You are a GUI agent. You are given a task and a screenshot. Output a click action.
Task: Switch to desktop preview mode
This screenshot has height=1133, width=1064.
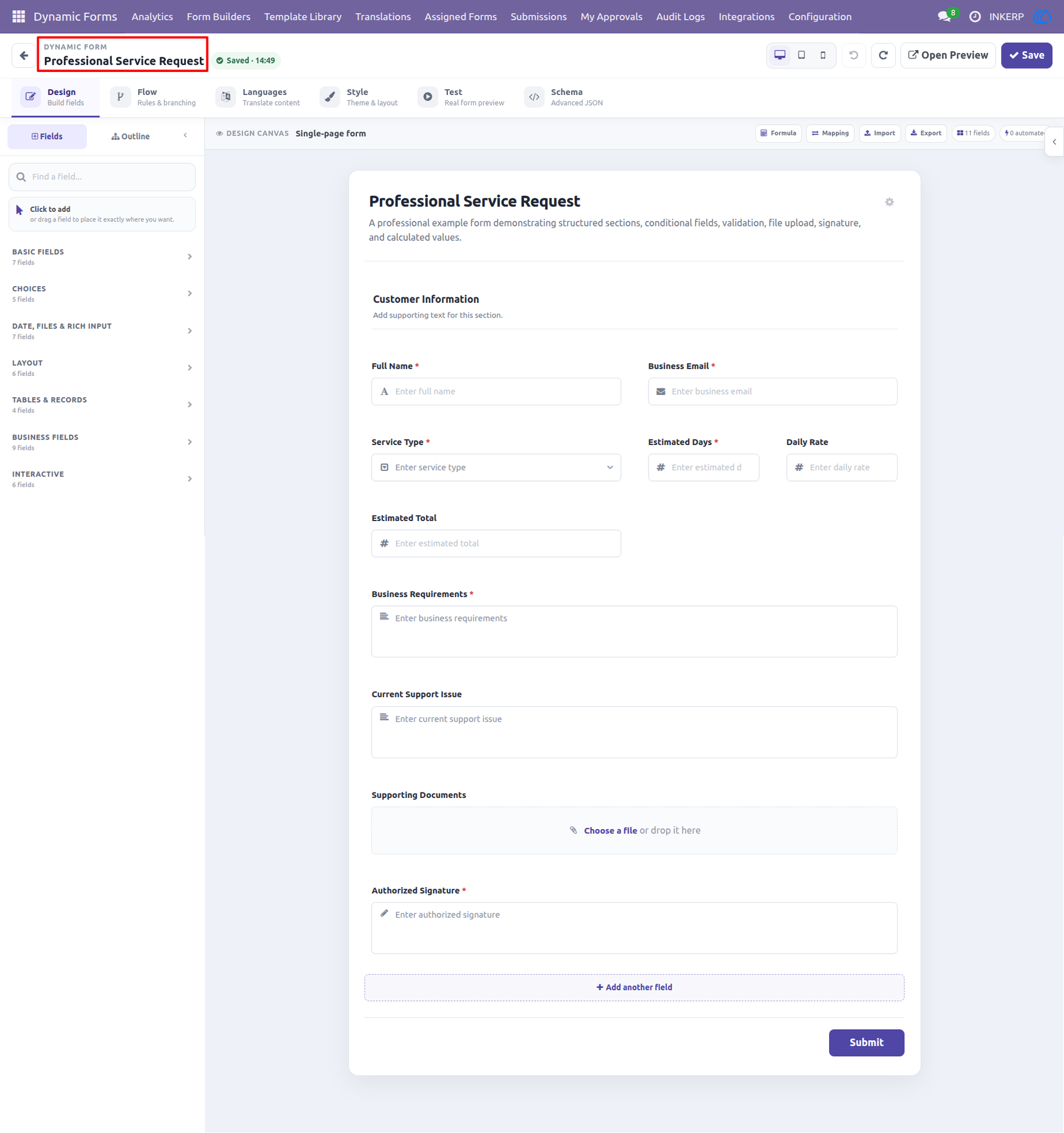point(780,55)
